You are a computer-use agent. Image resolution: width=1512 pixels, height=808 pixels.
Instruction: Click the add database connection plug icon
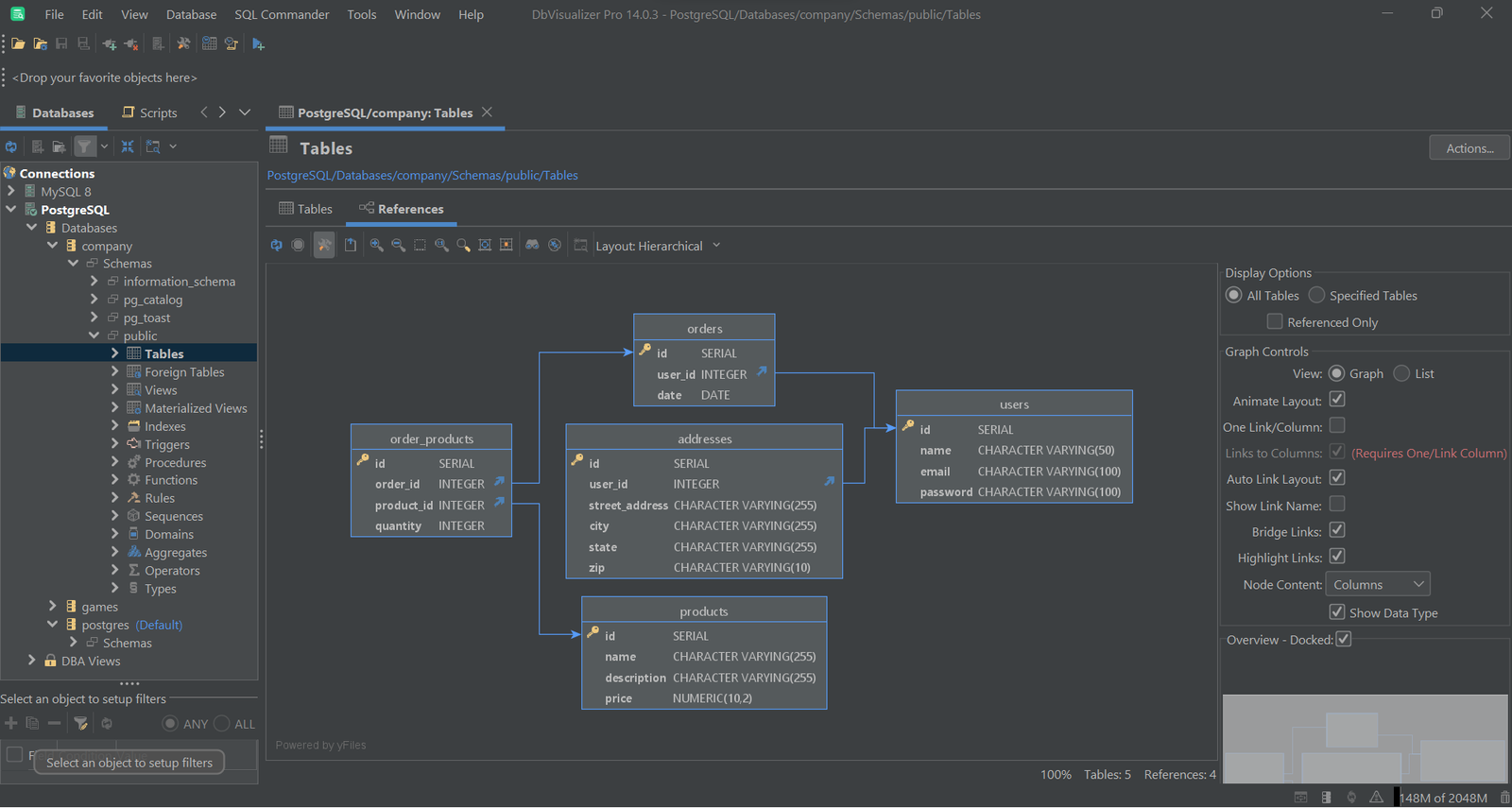click(110, 44)
